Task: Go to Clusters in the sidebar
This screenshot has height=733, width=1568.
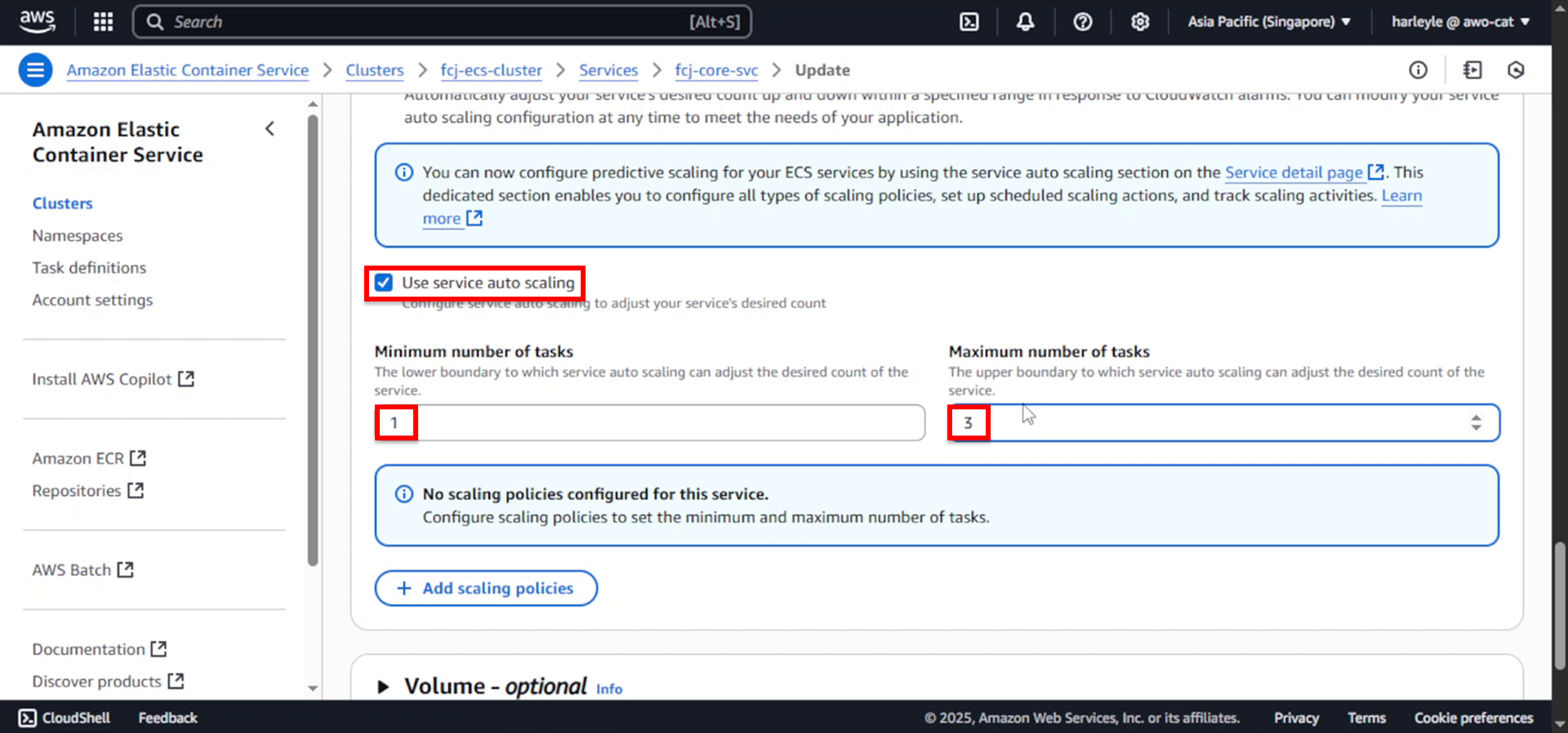Action: [x=62, y=203]
